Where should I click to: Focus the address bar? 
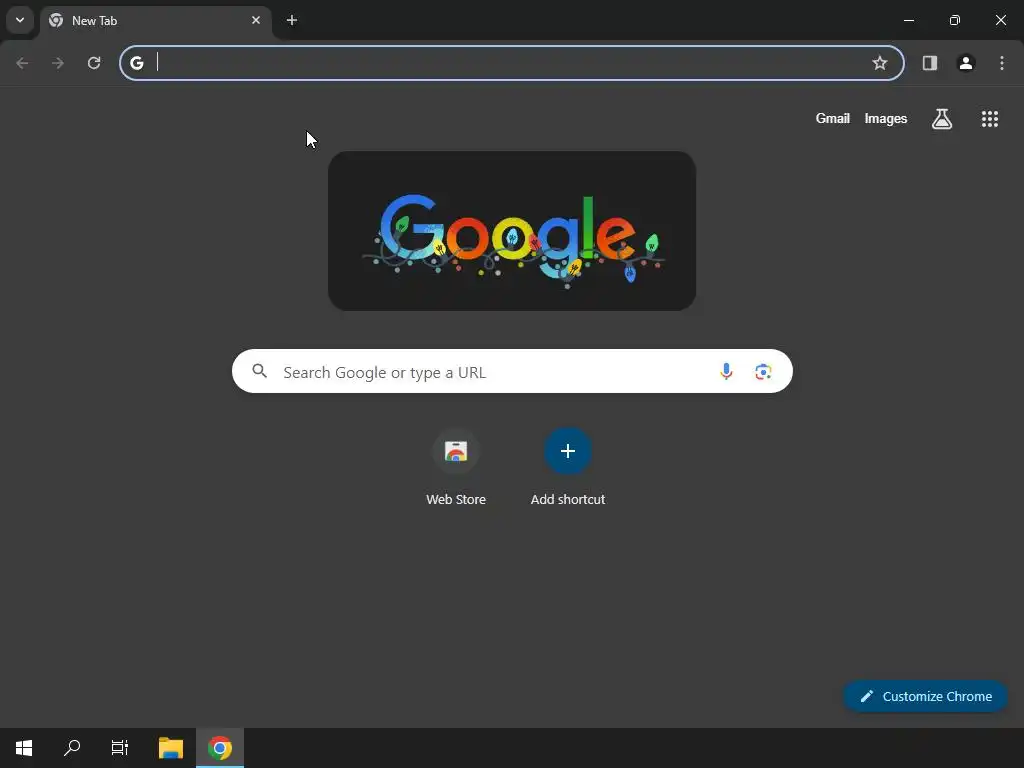tap(512, 63)
